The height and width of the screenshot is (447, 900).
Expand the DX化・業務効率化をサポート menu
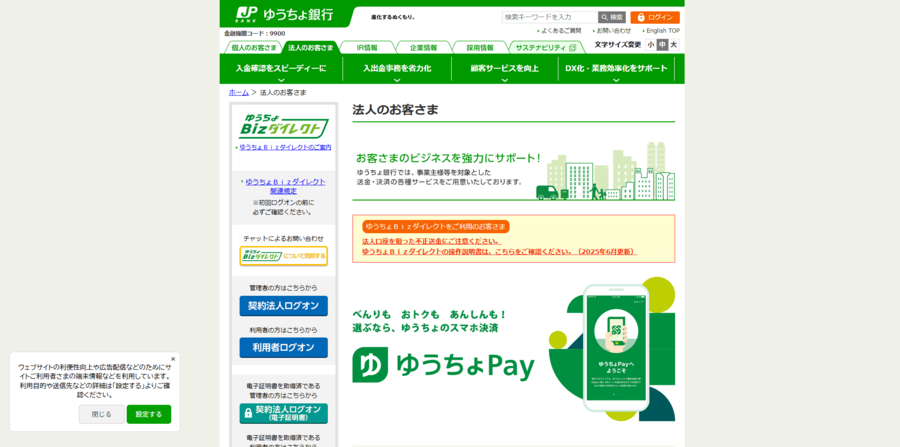click(616, 70)
